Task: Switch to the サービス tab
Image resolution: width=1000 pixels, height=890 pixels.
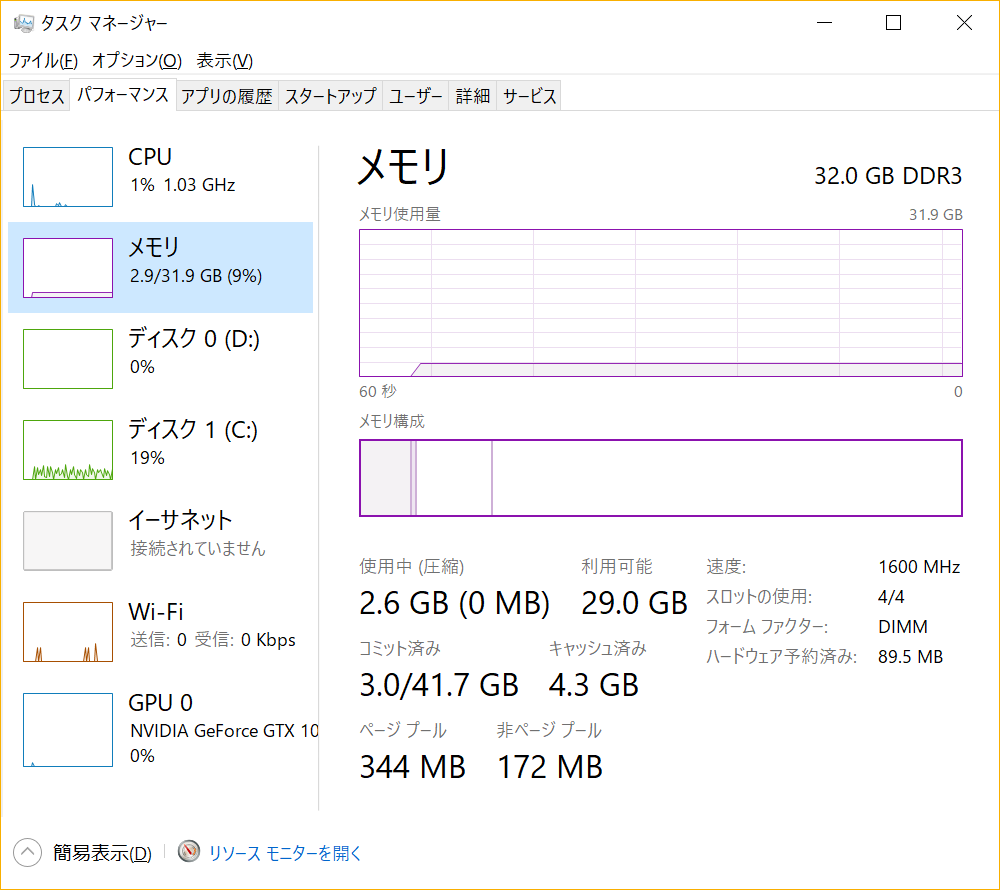Action: (x=529, y=96)
